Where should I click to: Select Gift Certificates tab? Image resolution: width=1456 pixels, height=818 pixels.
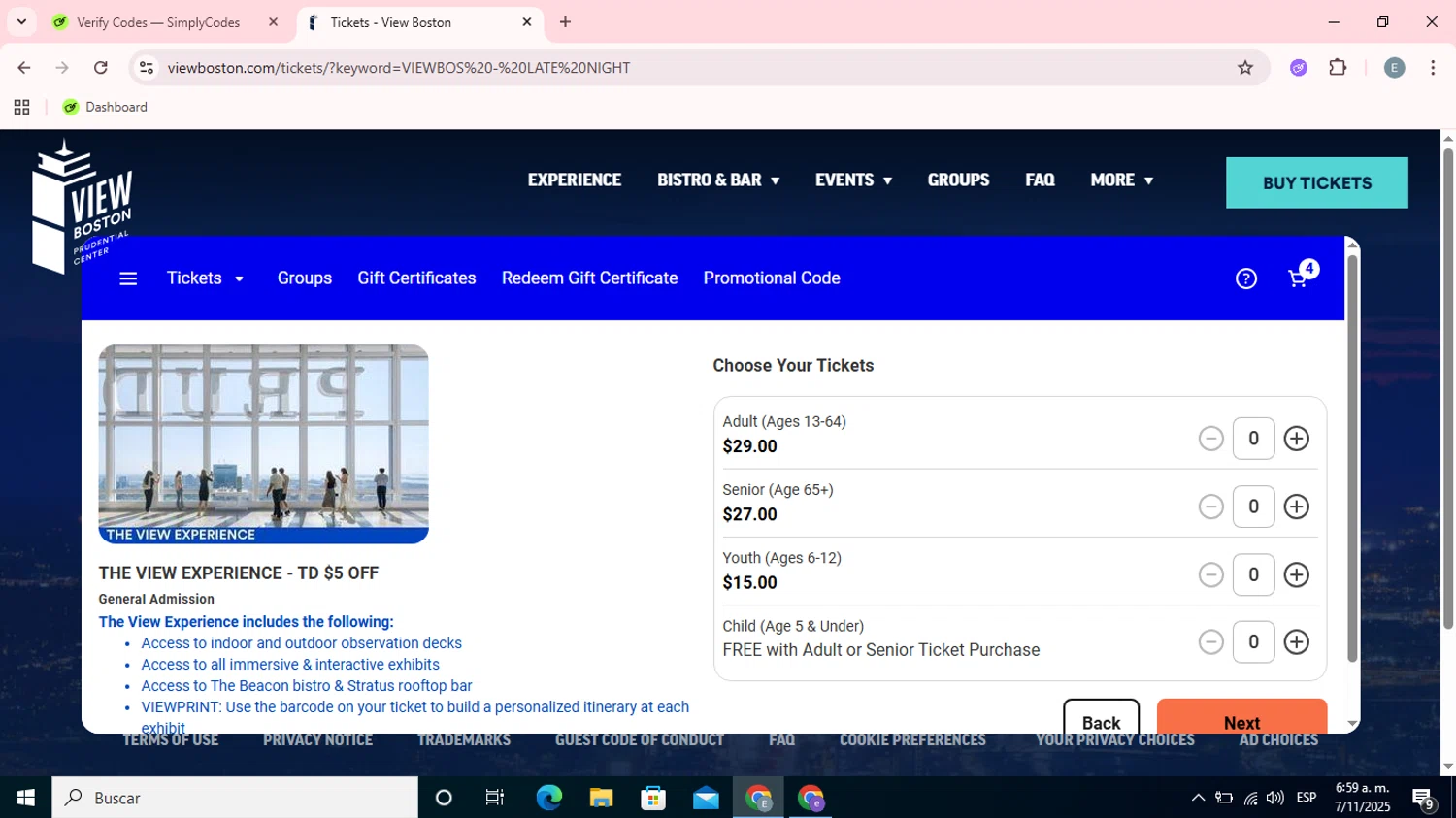pyautogui.click(x=416, y=278)
